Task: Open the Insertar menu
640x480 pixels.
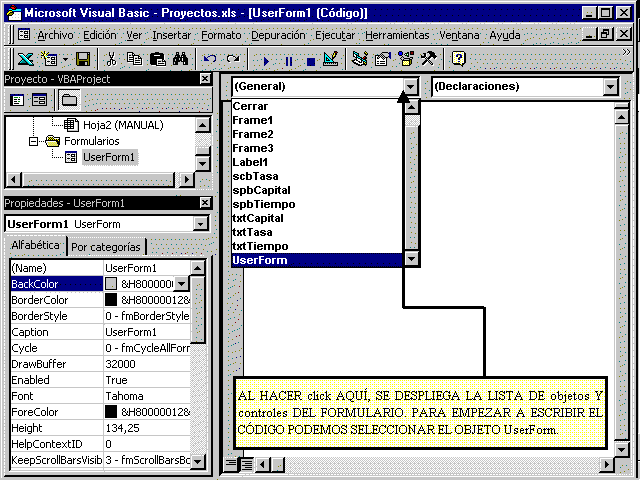Action: point(171,36)
